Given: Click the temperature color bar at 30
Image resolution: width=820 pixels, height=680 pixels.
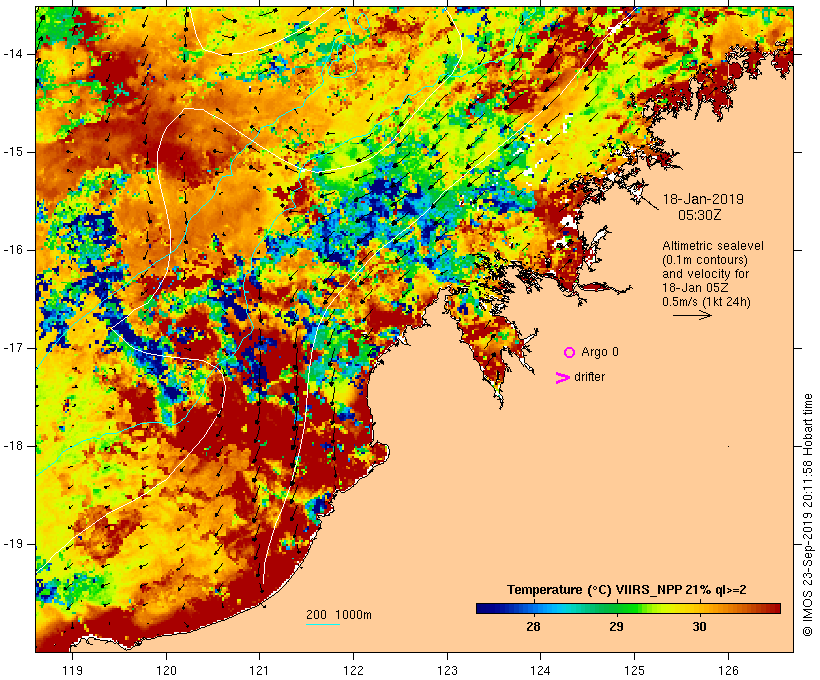Looking at the screenshot, I should pos(700,608).
